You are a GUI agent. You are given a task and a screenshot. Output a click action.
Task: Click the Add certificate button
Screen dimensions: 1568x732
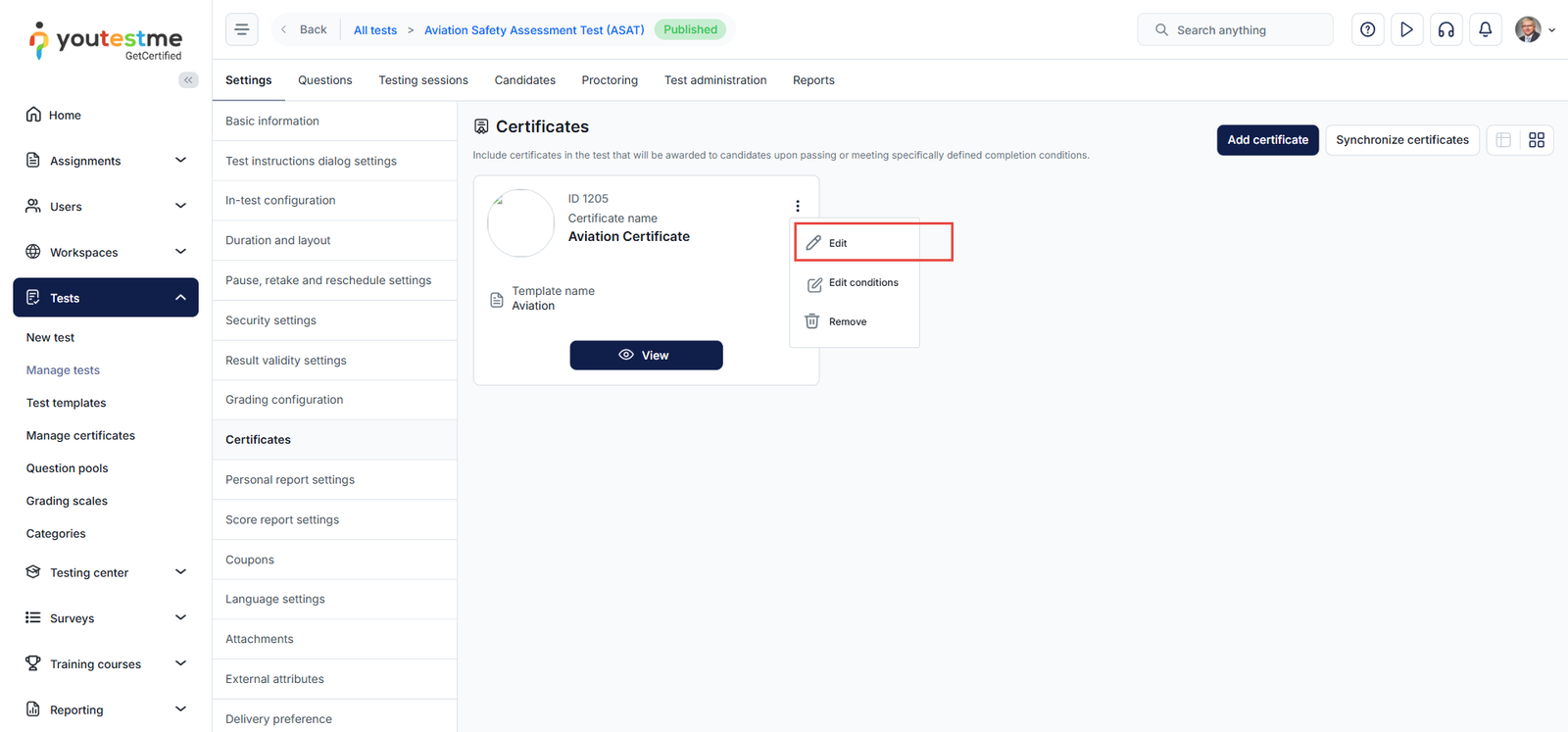pyautogui.click(x=1267, y=140)
